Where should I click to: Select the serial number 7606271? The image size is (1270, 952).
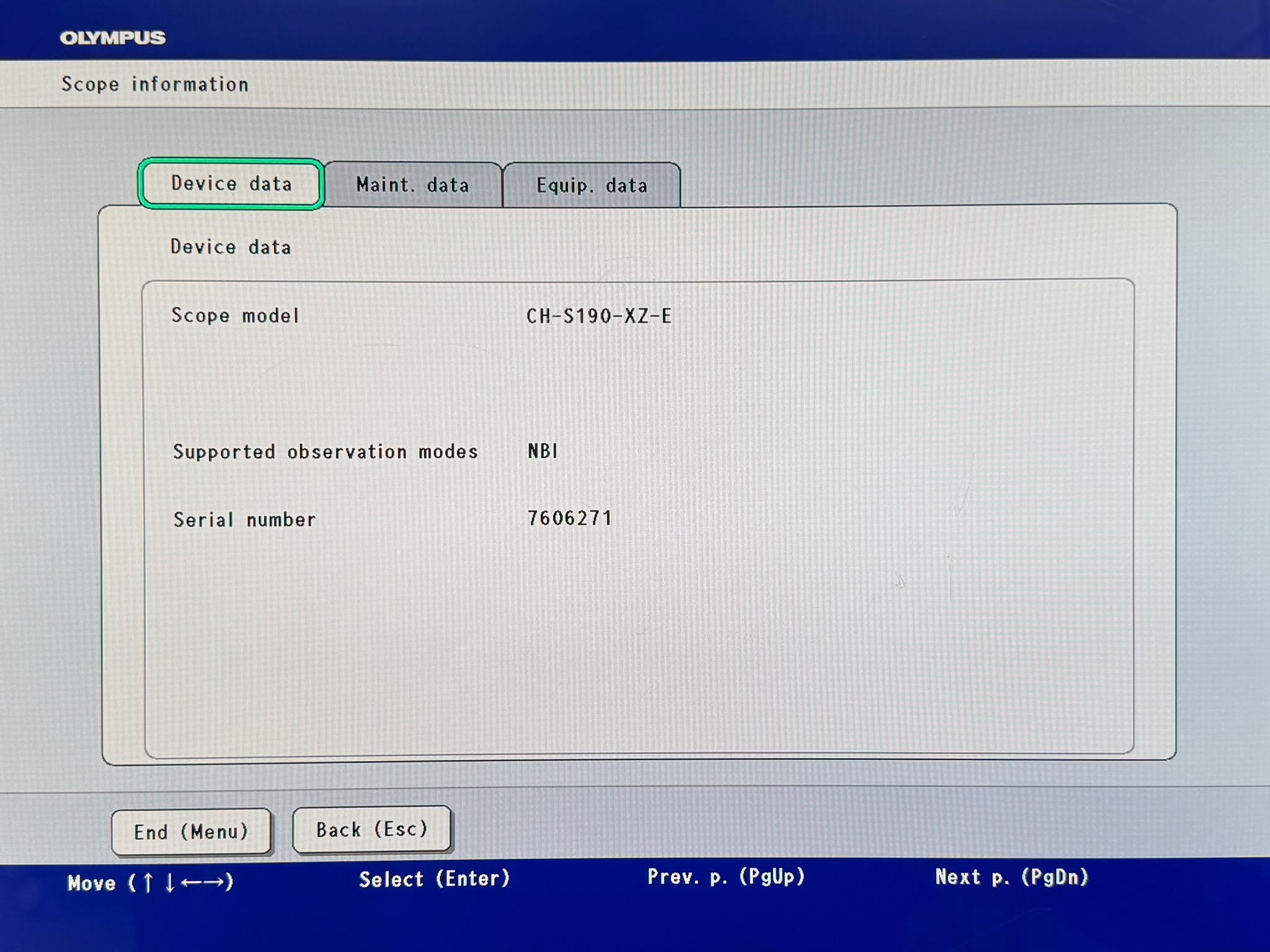coord(569,518)
